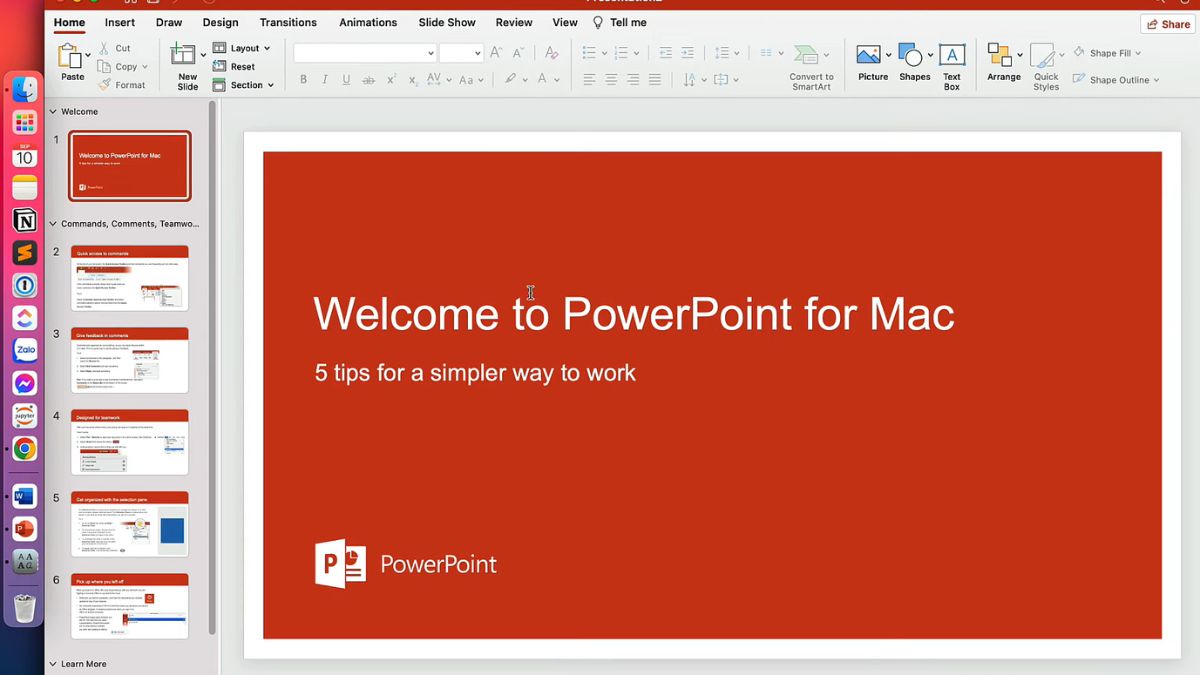Open the Design tab
The width and height of the screenshot is (1200, 675).
pyautogui.click(x=220, y=22)
